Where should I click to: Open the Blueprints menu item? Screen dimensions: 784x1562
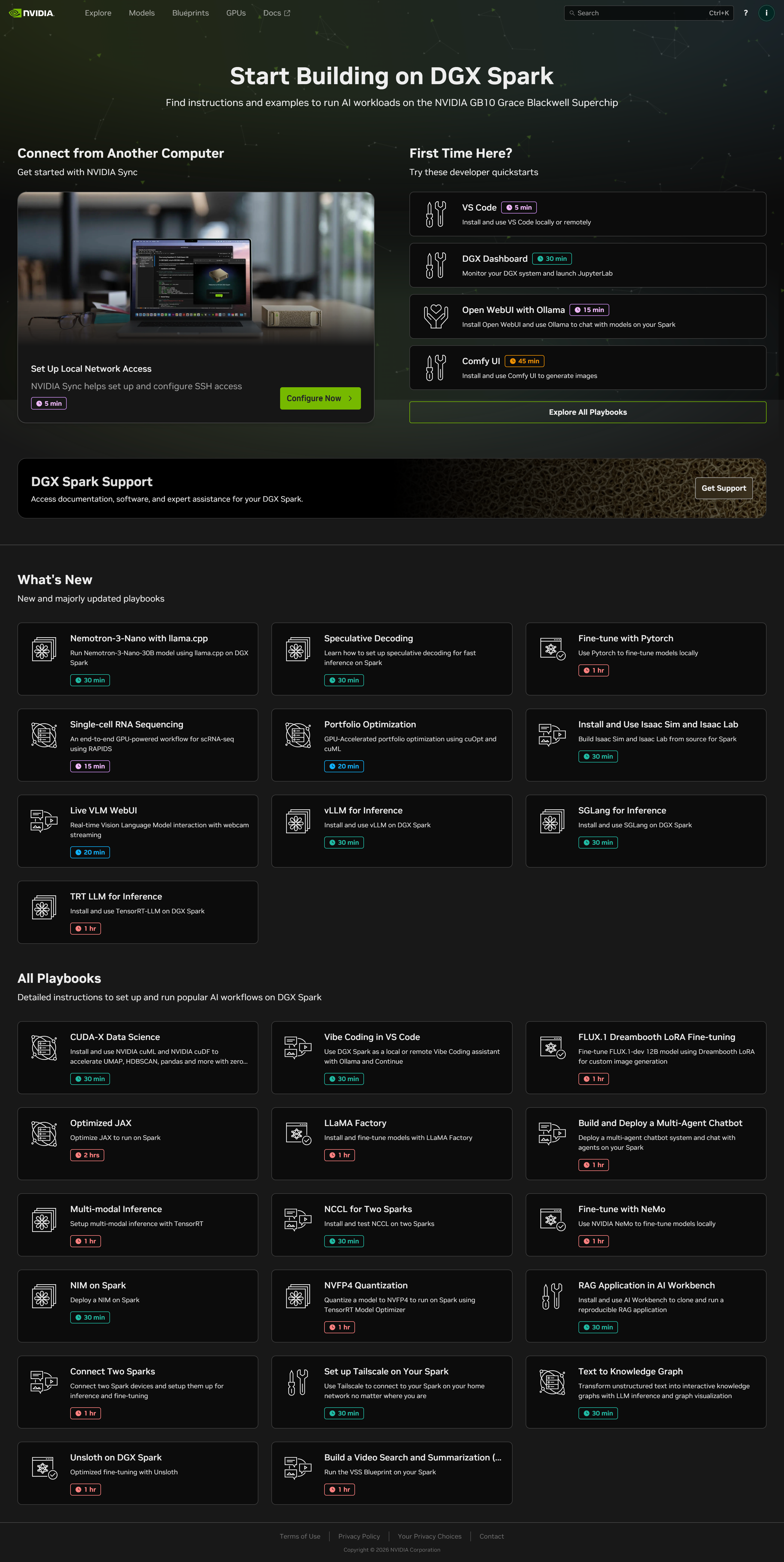coord(190,13)
